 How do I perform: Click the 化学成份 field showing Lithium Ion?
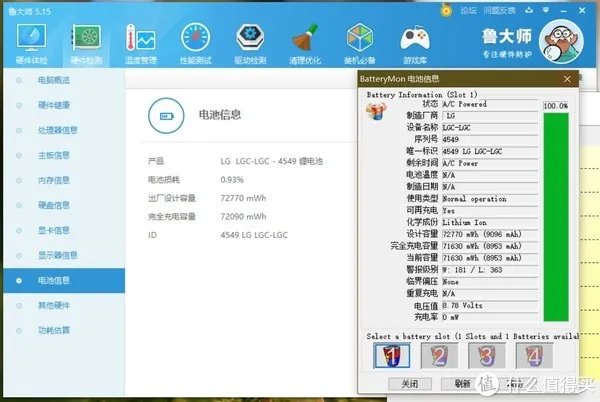(x=490, y=222)
